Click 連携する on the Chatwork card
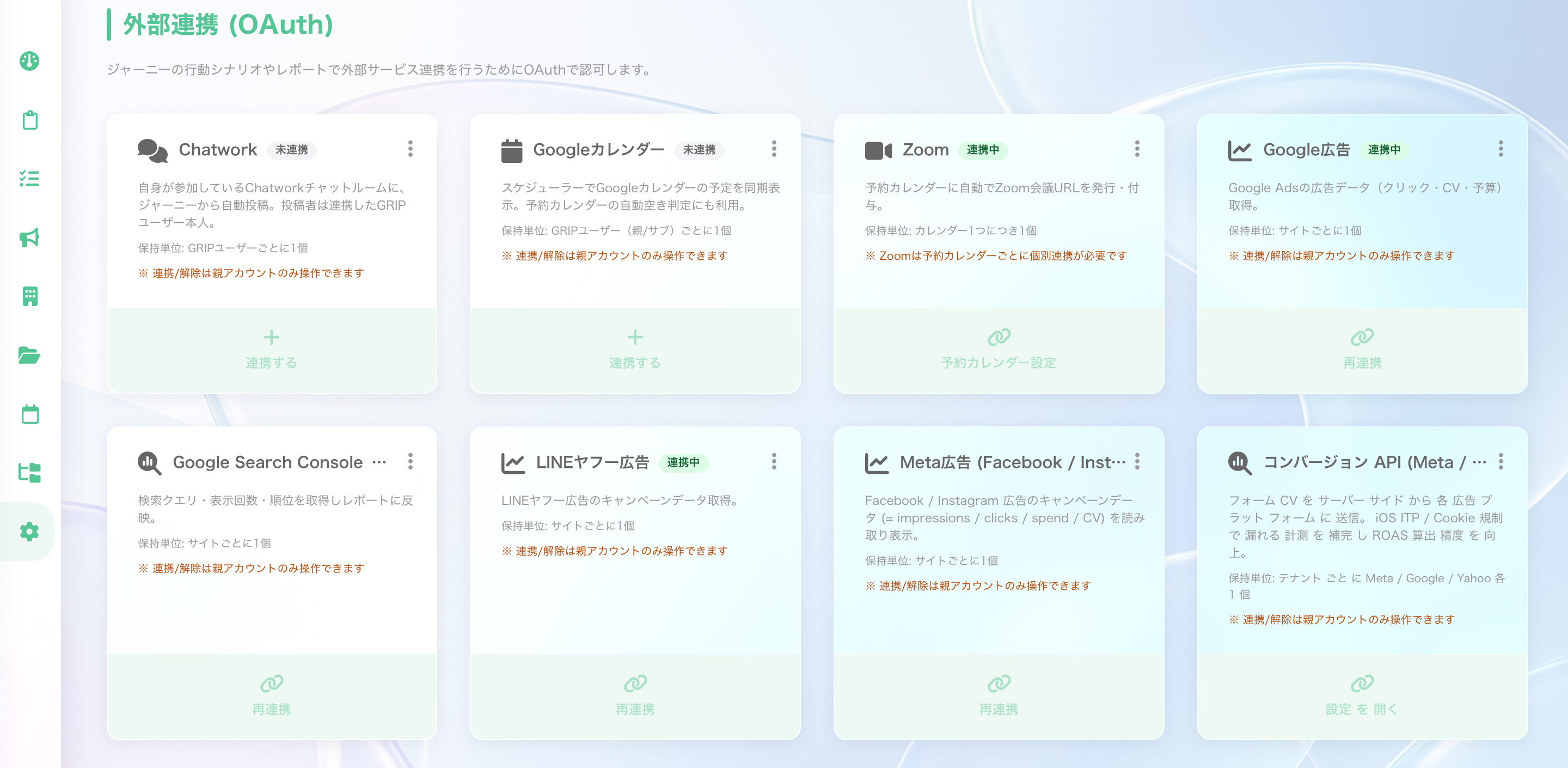This screenshot has width=1568, height=768. (x=272, y=350)
